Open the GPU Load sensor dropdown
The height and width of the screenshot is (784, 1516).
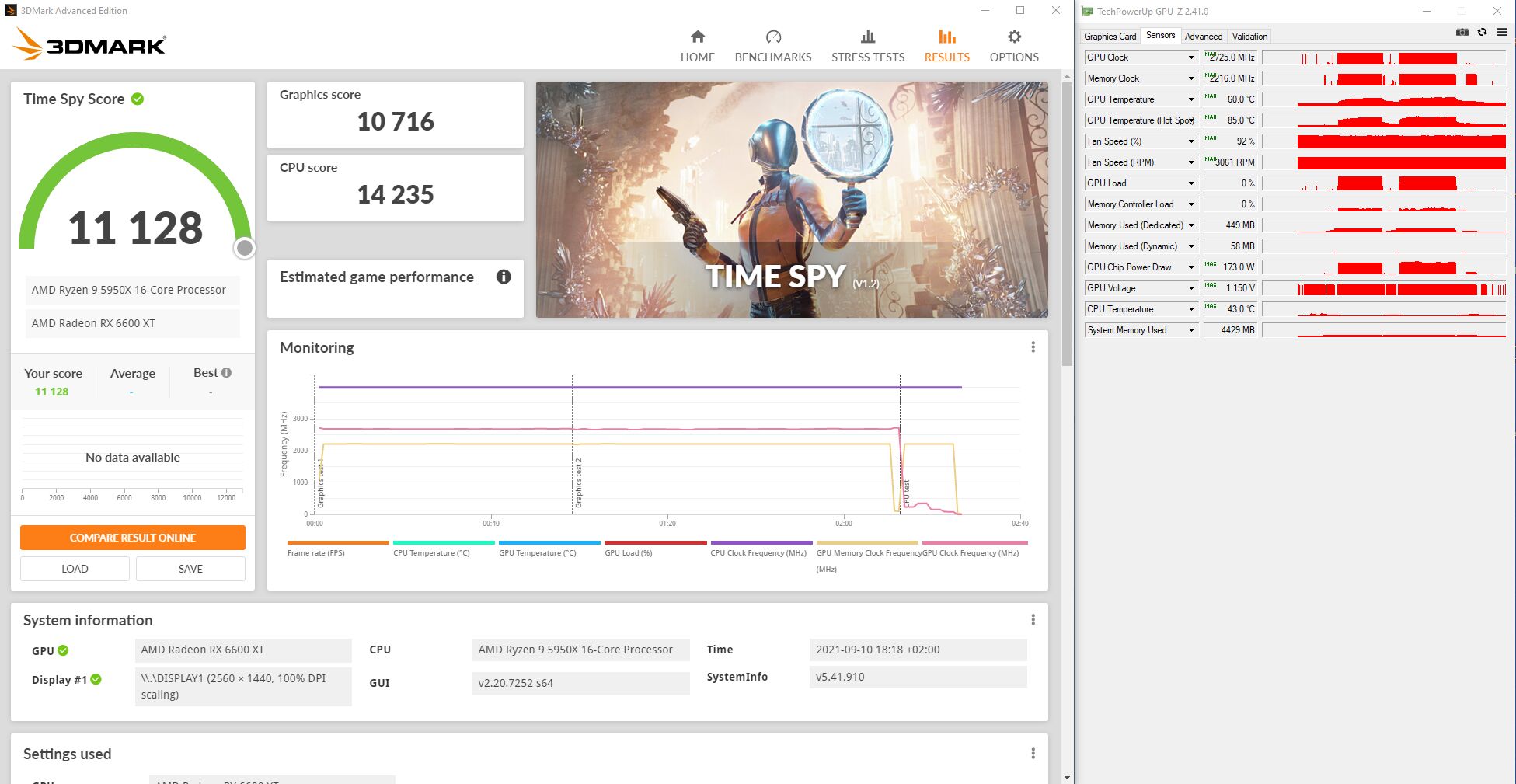(1190, 183)
